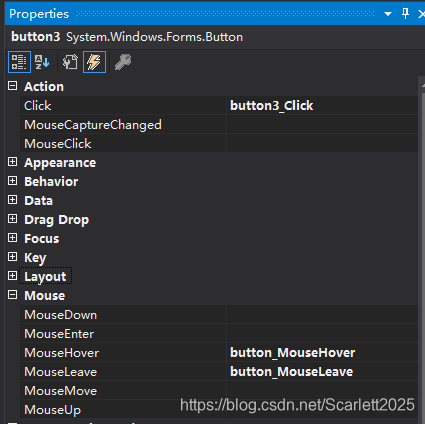This screenshot has height=424, width=425.
Task: Sort properties alphabetically via A-Z icon
Action: coord(42,62)
